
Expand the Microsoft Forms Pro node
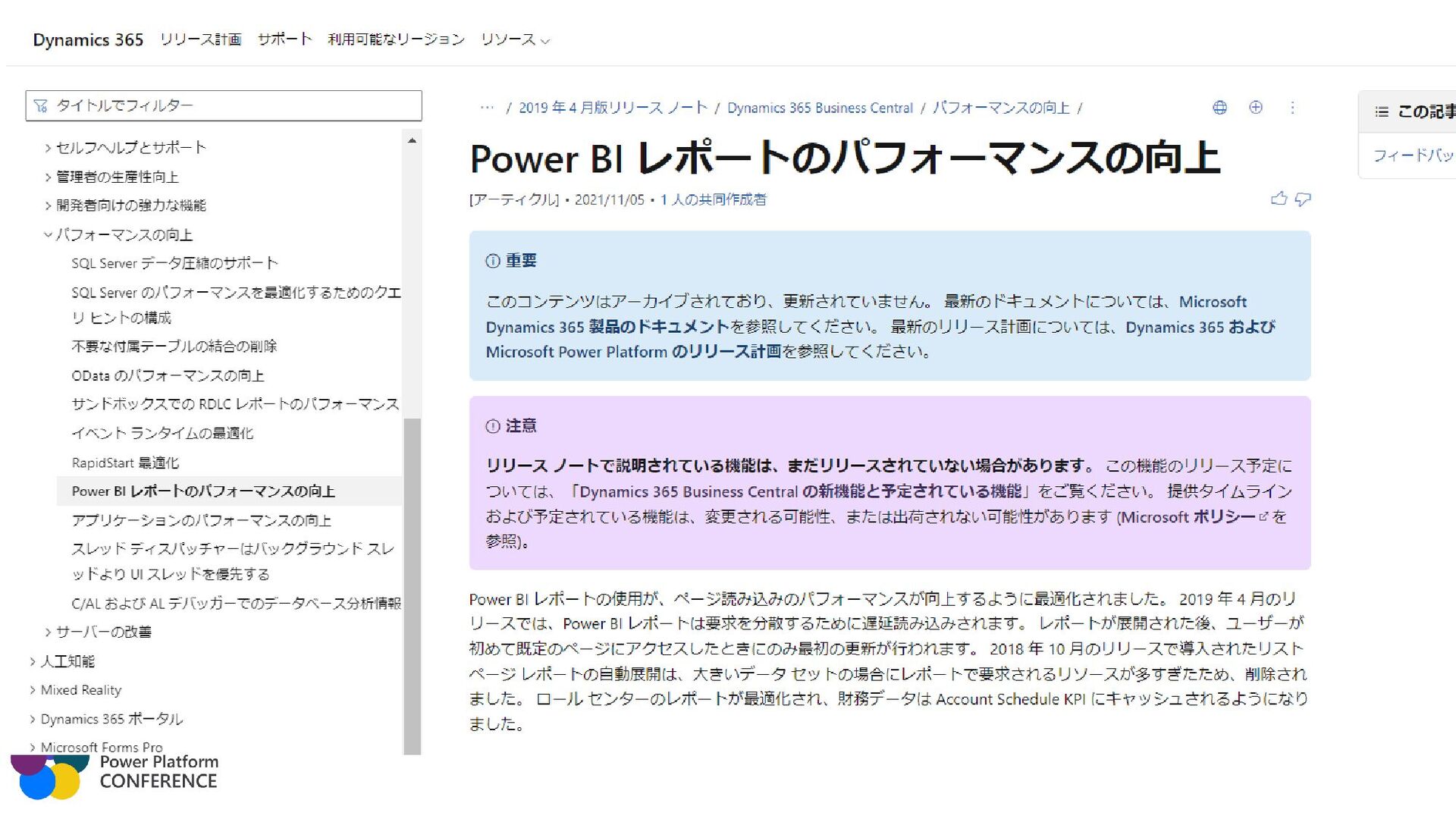tap(33, 748)
